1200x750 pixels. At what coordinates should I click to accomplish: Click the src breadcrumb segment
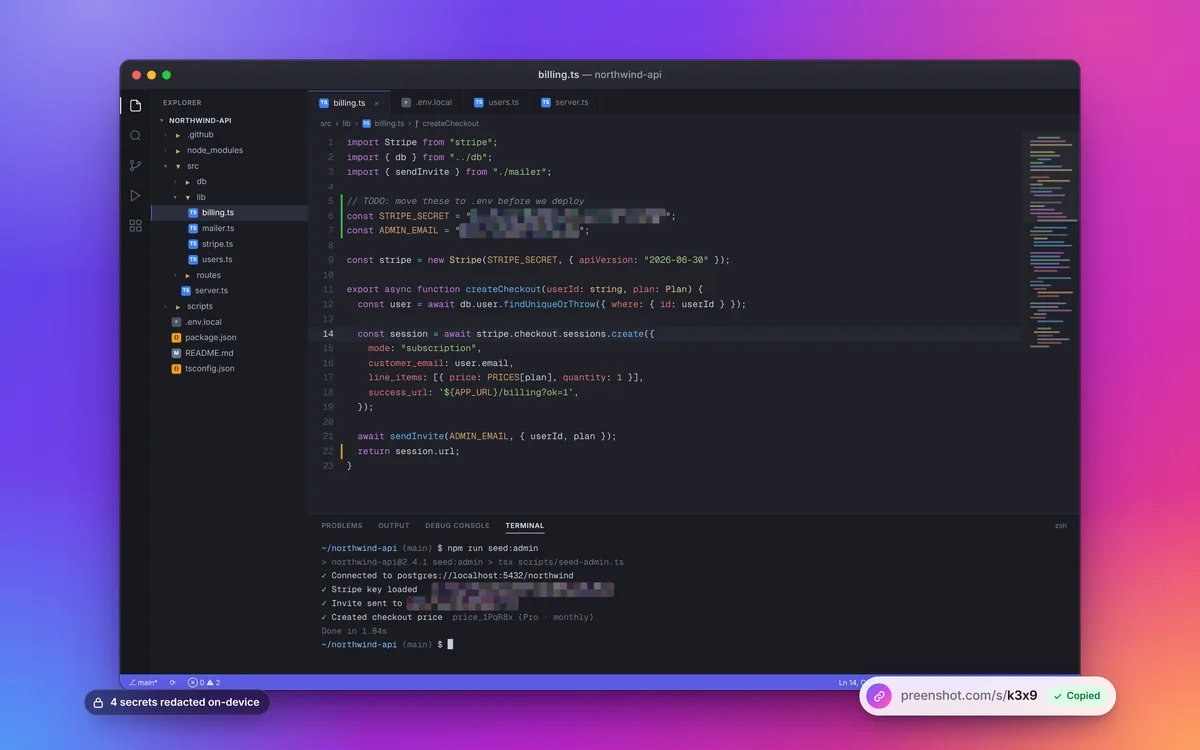pyautogui.click(x=326, y=124)
